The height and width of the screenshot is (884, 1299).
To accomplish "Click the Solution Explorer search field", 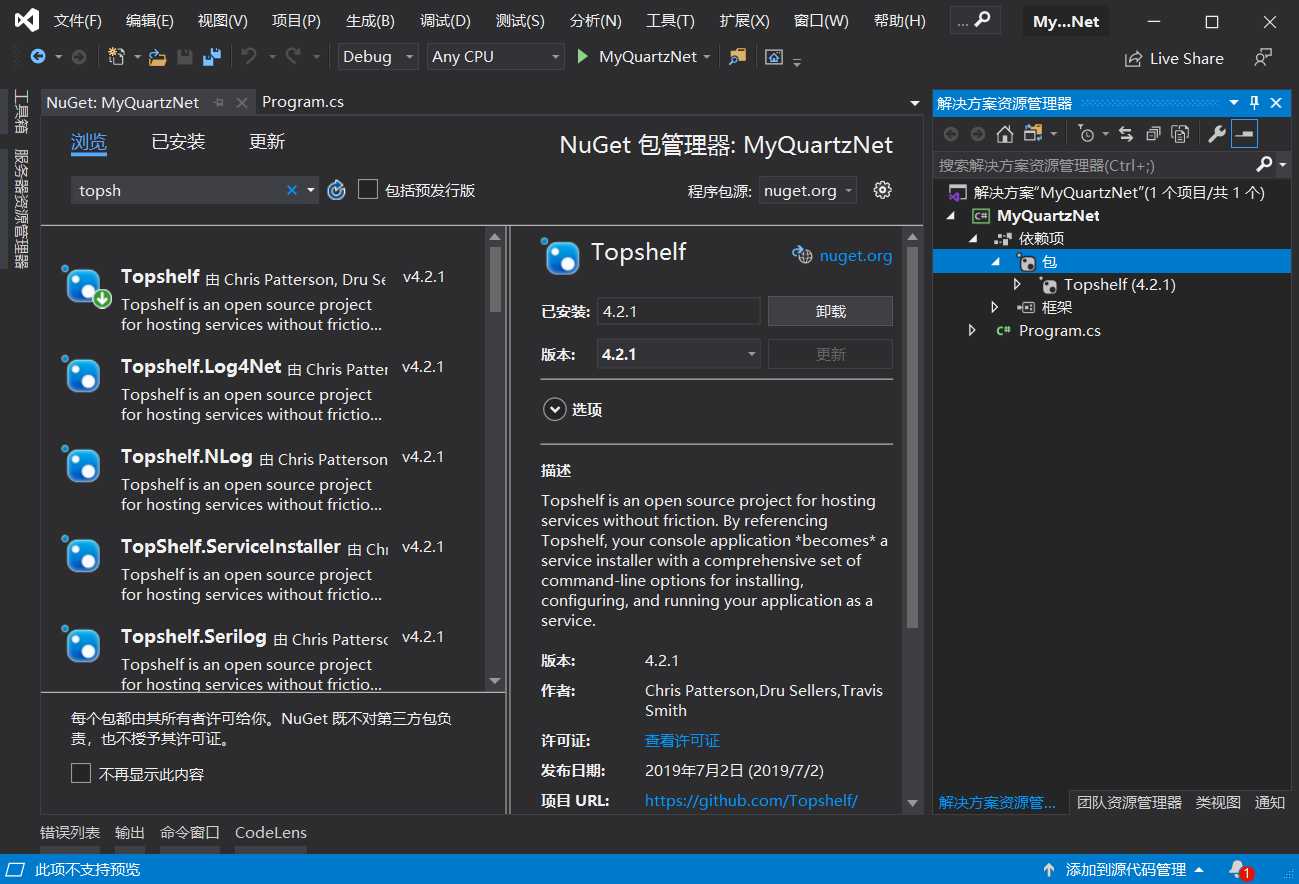I will click(x=1095, y=165).
